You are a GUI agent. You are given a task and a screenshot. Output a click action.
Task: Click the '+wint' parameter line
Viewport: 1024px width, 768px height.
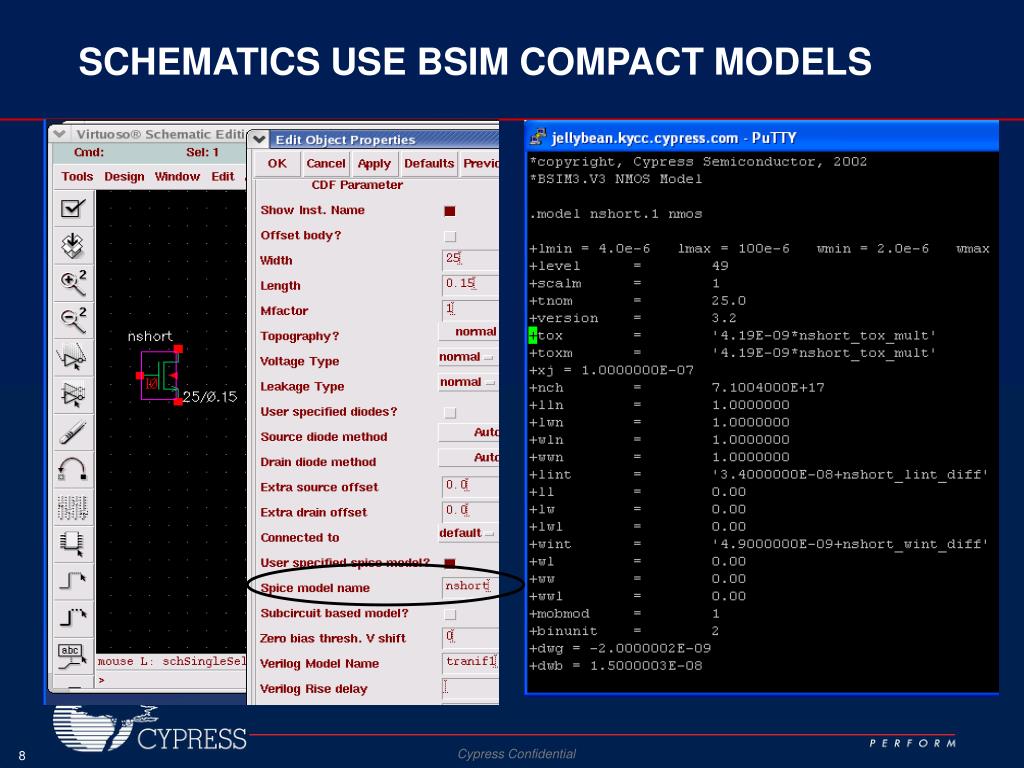click(x=758, y=544)
